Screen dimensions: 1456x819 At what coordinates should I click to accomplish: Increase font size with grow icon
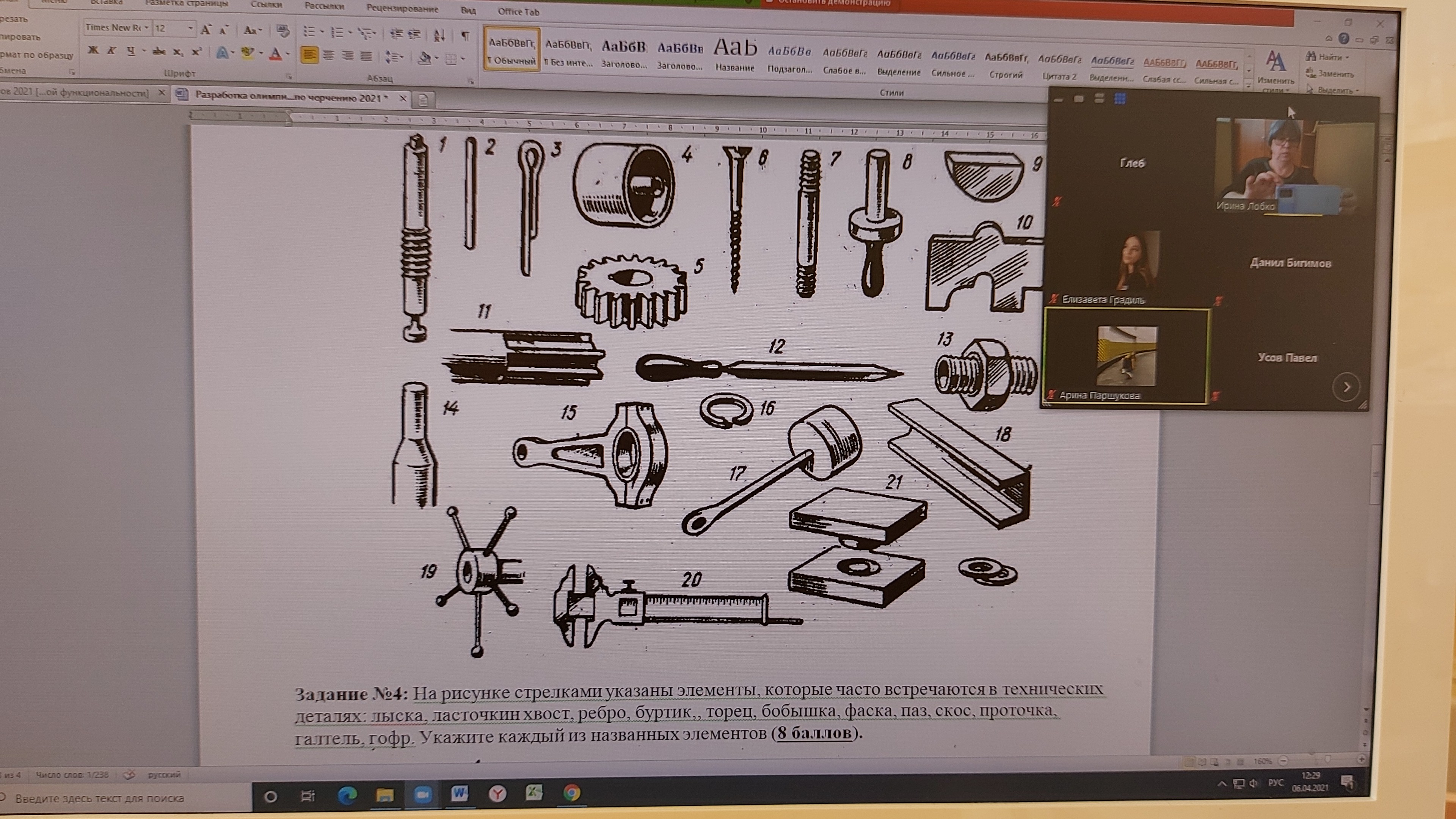[206, 30]
